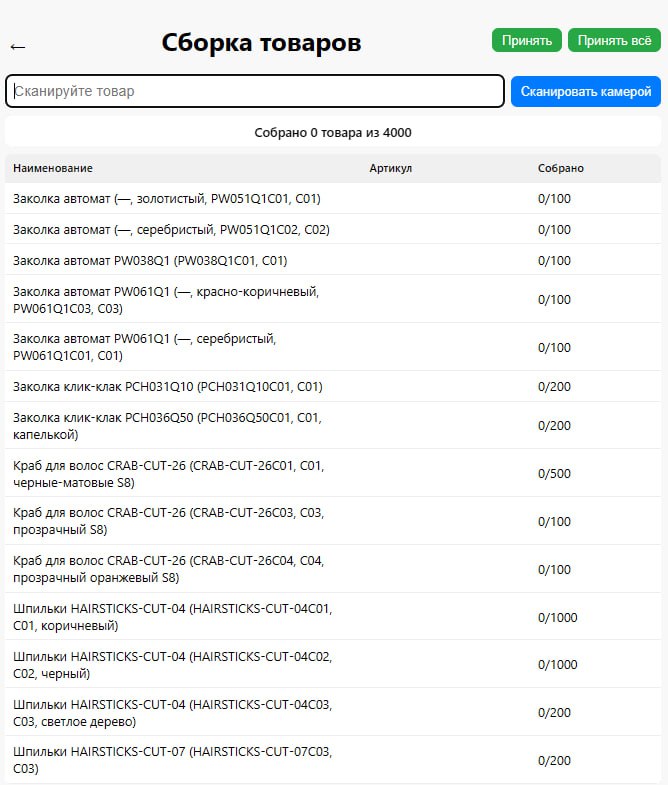Select row Заколка клик-клак PCH031Q10
Image resolution: width=668 pixels, height=785 pixels.
[x=333, y=386]
